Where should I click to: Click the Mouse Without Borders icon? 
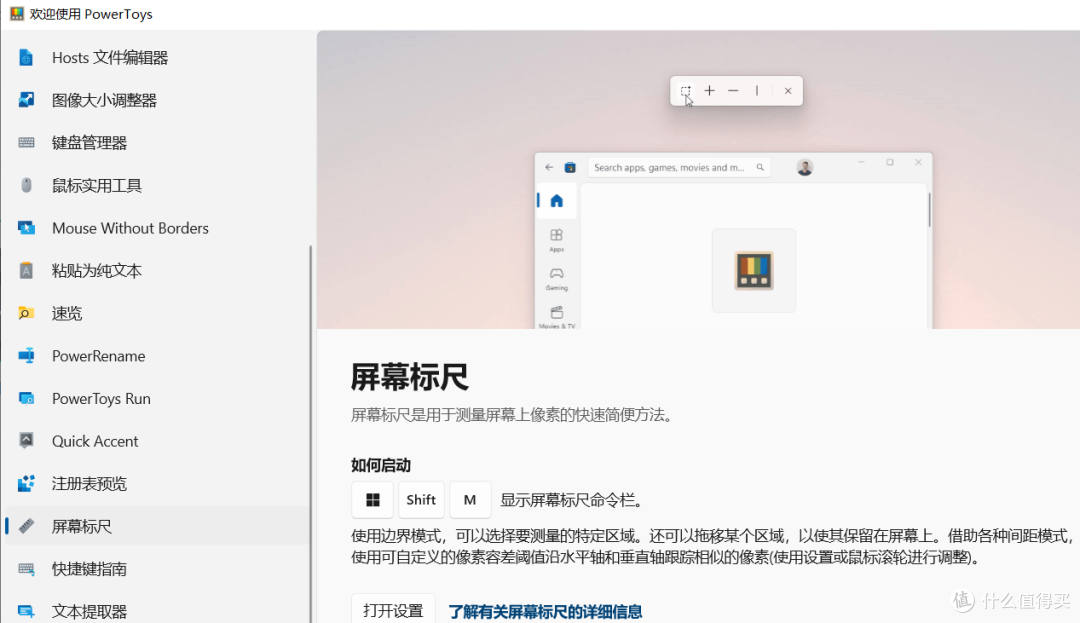pos(25,228)
